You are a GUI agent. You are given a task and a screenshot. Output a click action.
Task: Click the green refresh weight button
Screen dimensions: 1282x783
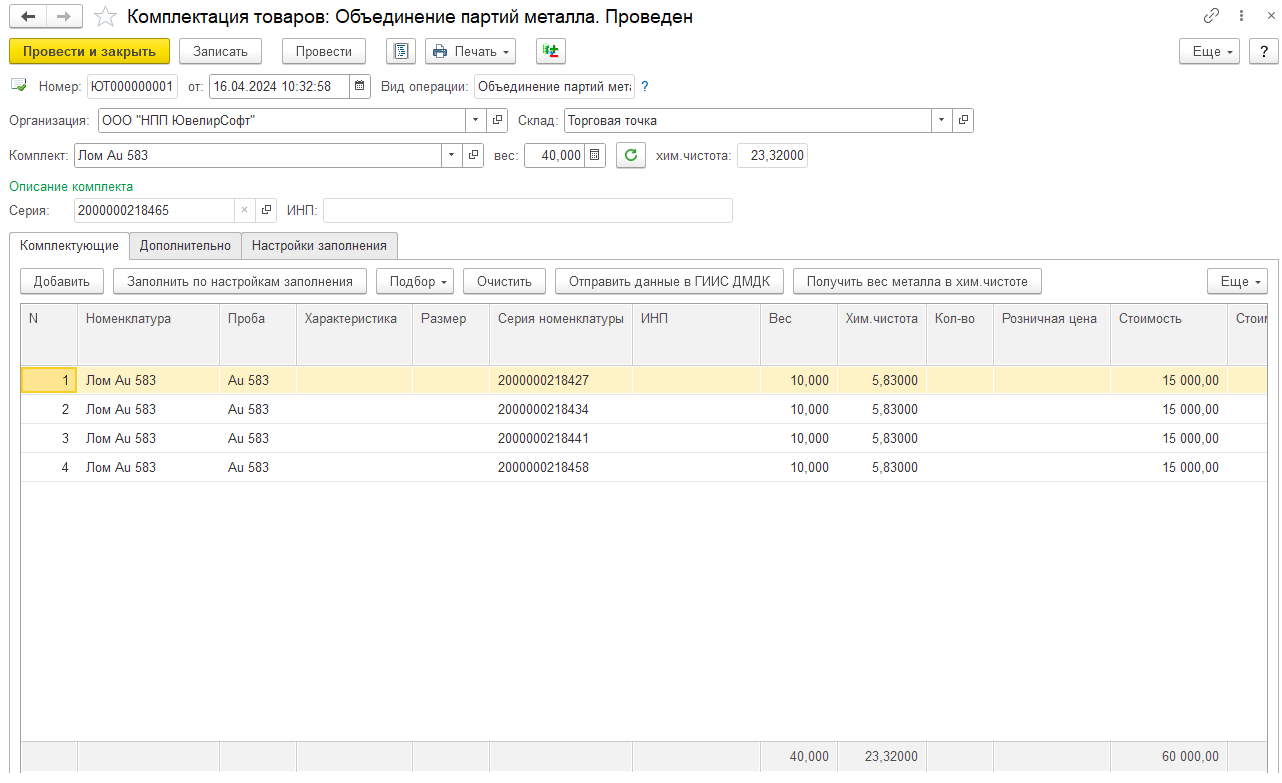point(630,156)
